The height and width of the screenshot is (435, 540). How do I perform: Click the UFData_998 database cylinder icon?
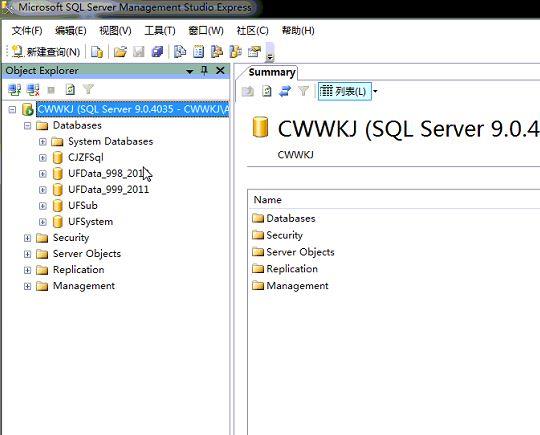coord(58,174)
